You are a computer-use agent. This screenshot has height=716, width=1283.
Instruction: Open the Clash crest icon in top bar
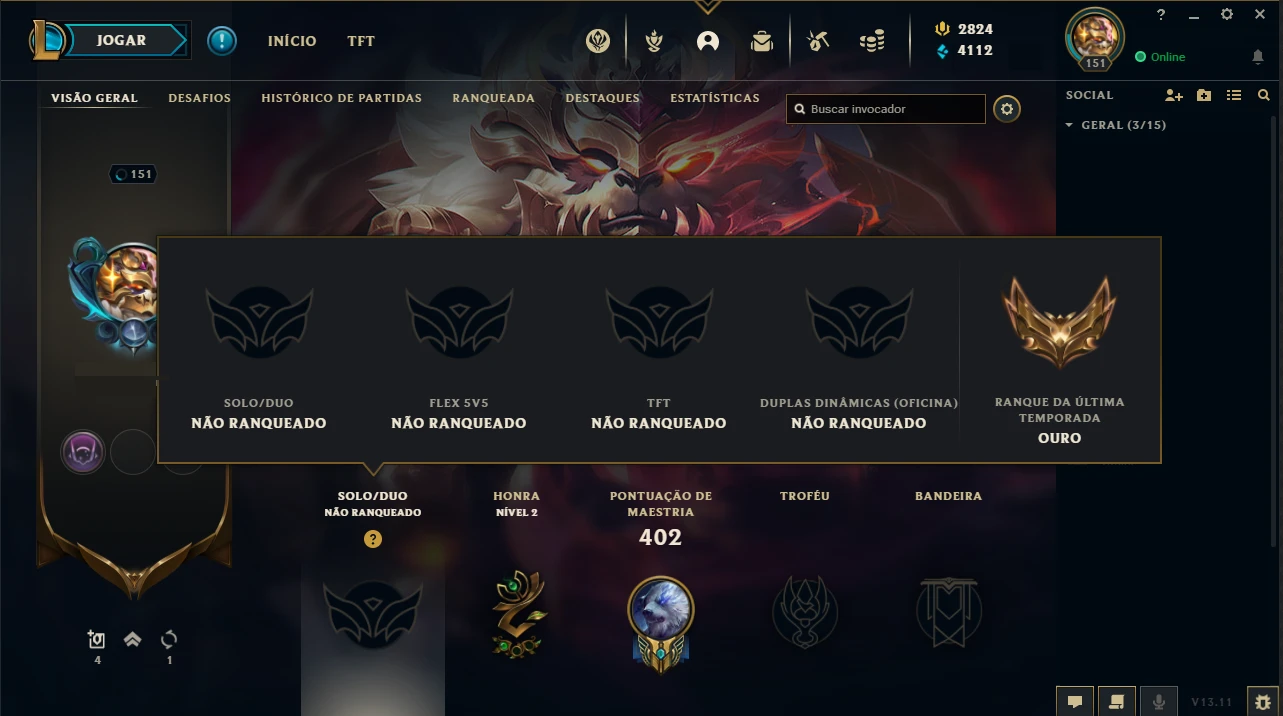pos(598,41)
